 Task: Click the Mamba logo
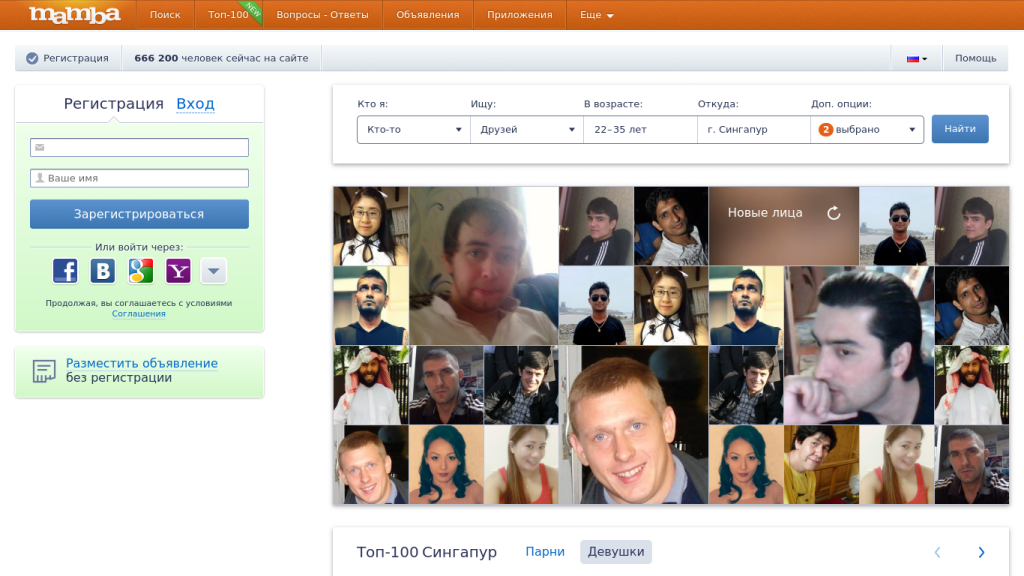point(74,14)
